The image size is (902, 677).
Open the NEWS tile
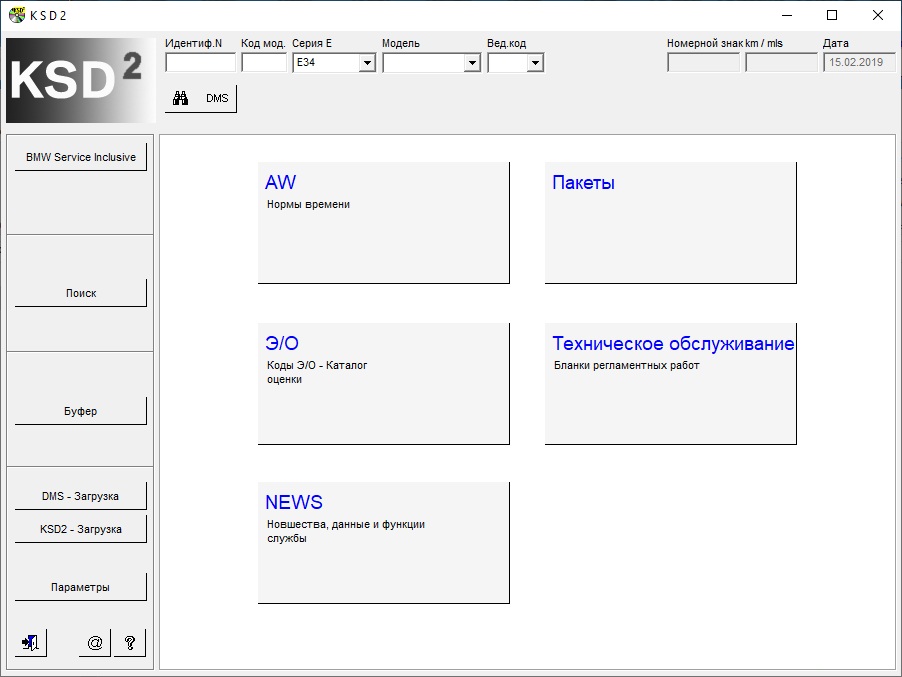[383, 543]
